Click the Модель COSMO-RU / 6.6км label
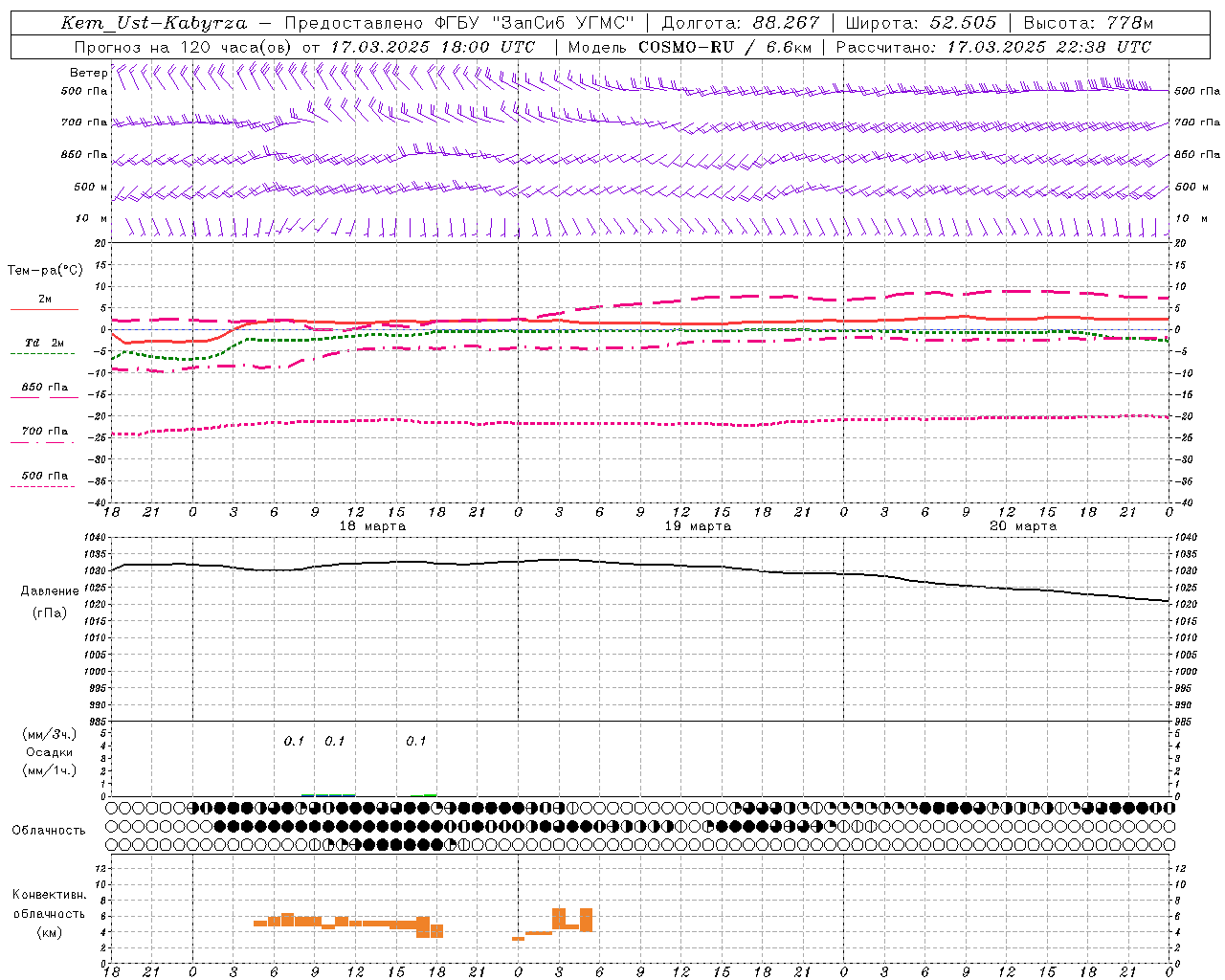1225x980 pixels. pyautogui.click(x=690, y=47)
